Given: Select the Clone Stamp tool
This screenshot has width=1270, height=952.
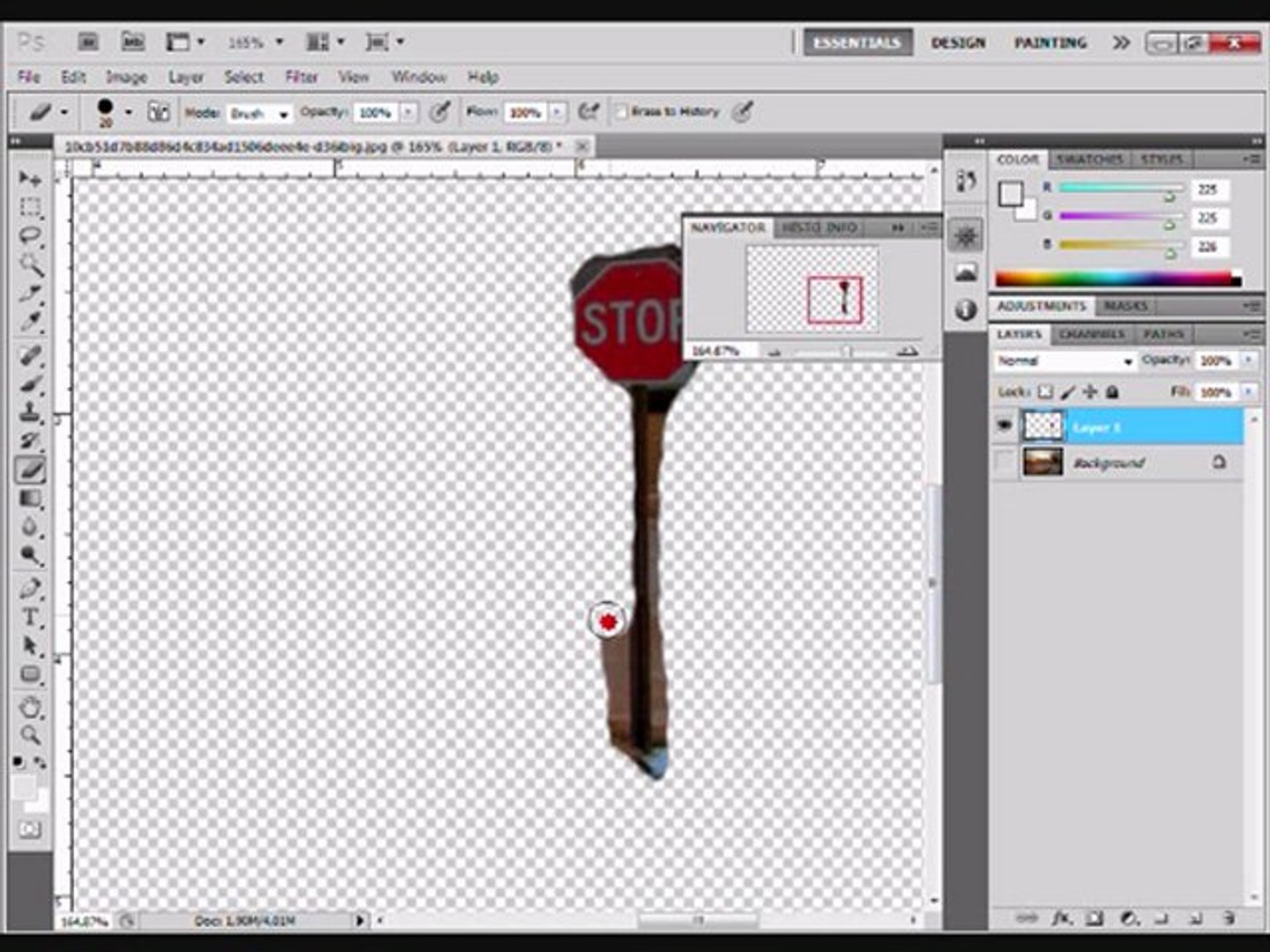Looking at the screenshot, I should point(30,412).
